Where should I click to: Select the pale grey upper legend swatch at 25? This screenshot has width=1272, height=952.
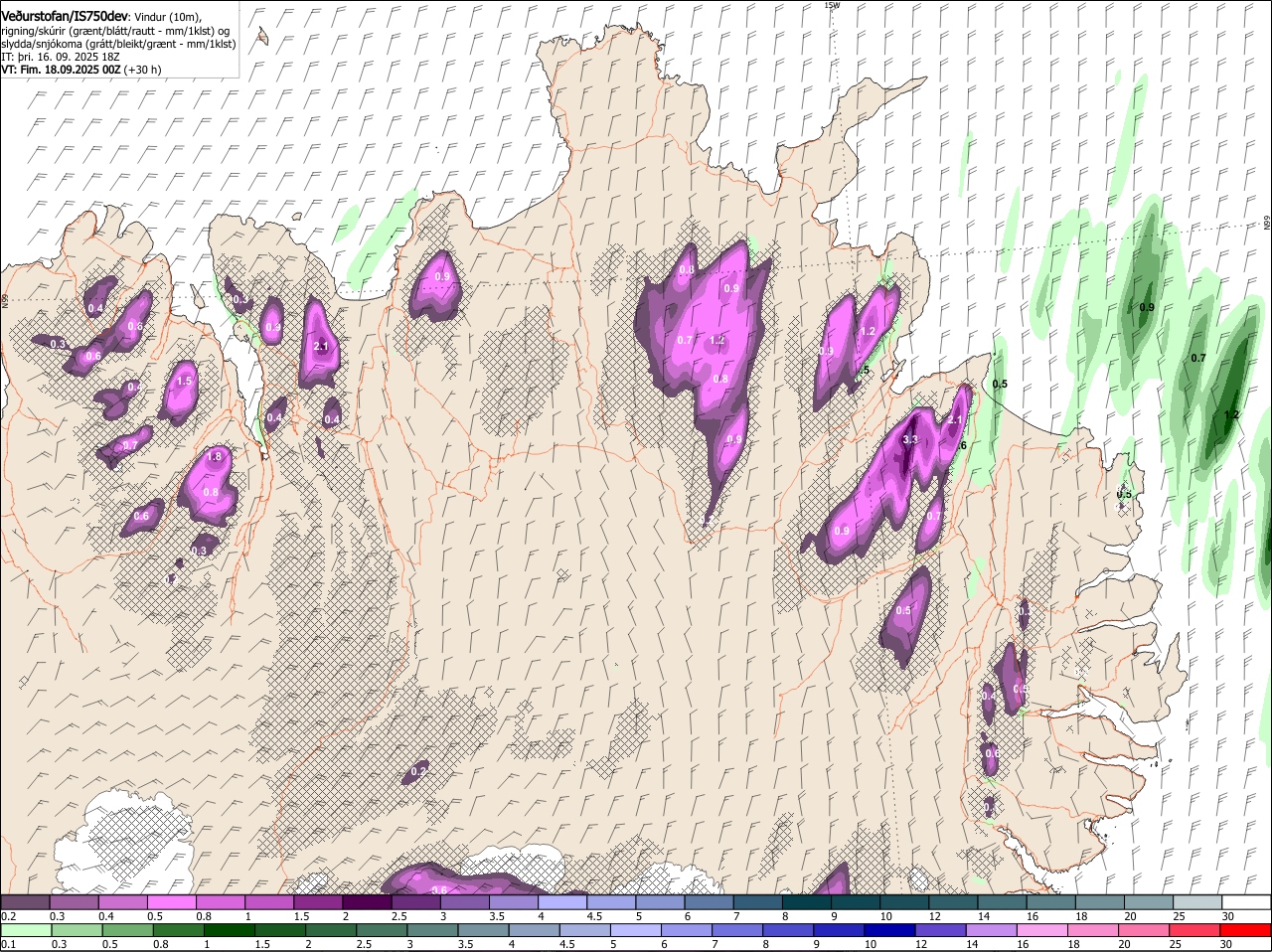coord(1198,901)
